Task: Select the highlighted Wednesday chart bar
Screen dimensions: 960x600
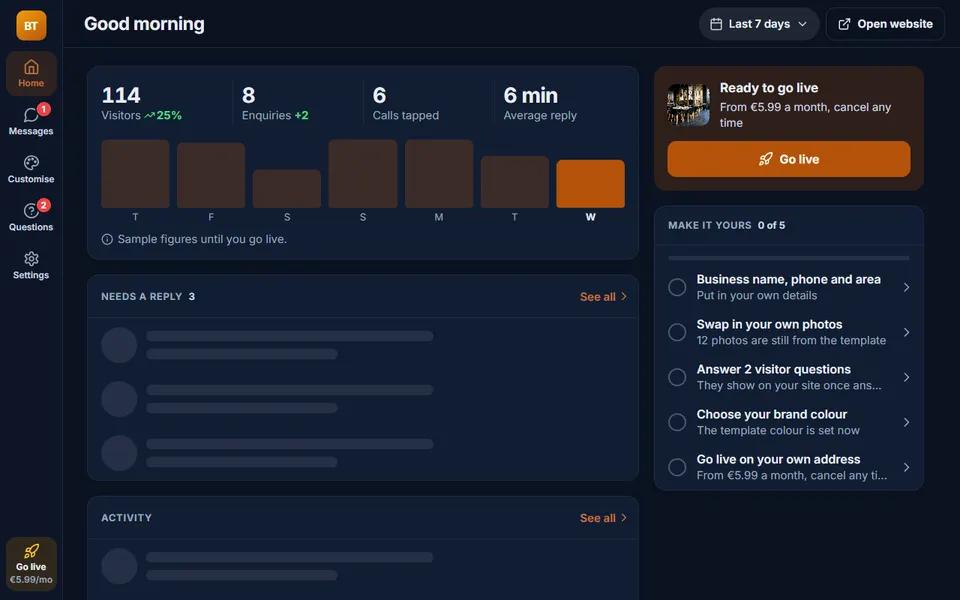Action: 590,184
